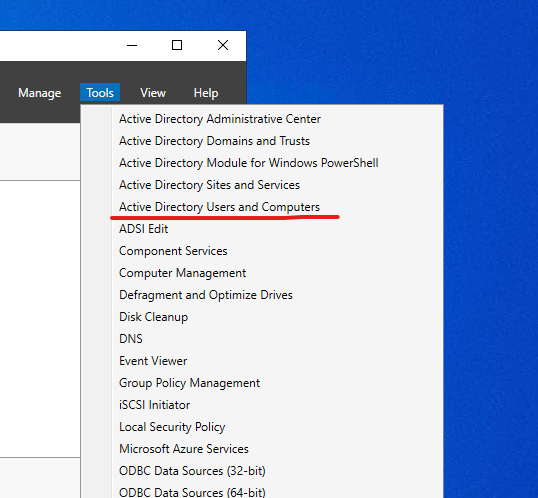The height and width of the screenshot is (498, 538).
Task: Open ODBC Data Sources (64-bit)
Action: coord(192,492)
